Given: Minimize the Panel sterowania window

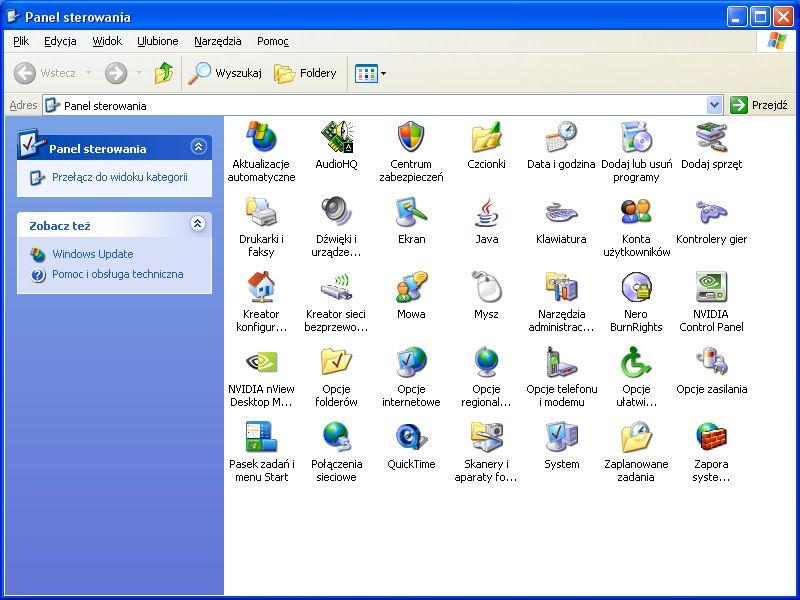Looking at the screenshot, I should pyautogui.click(x=736, y=17).
